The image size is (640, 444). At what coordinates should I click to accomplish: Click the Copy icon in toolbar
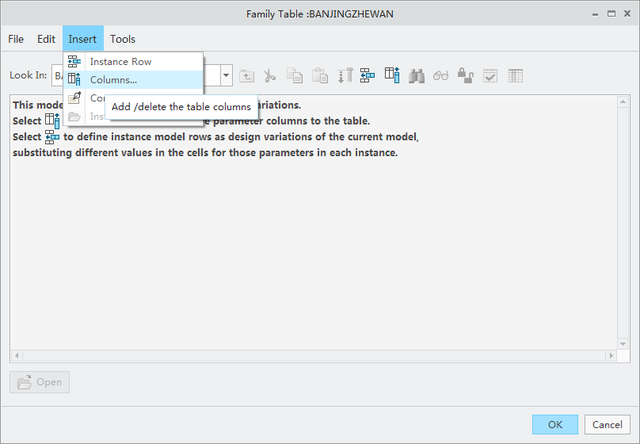coord(295,76)
